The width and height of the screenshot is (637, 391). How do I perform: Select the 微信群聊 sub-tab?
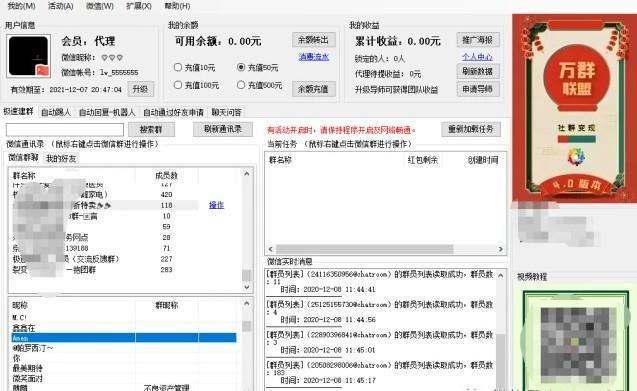pyautogui.click(x=23, y=158)
